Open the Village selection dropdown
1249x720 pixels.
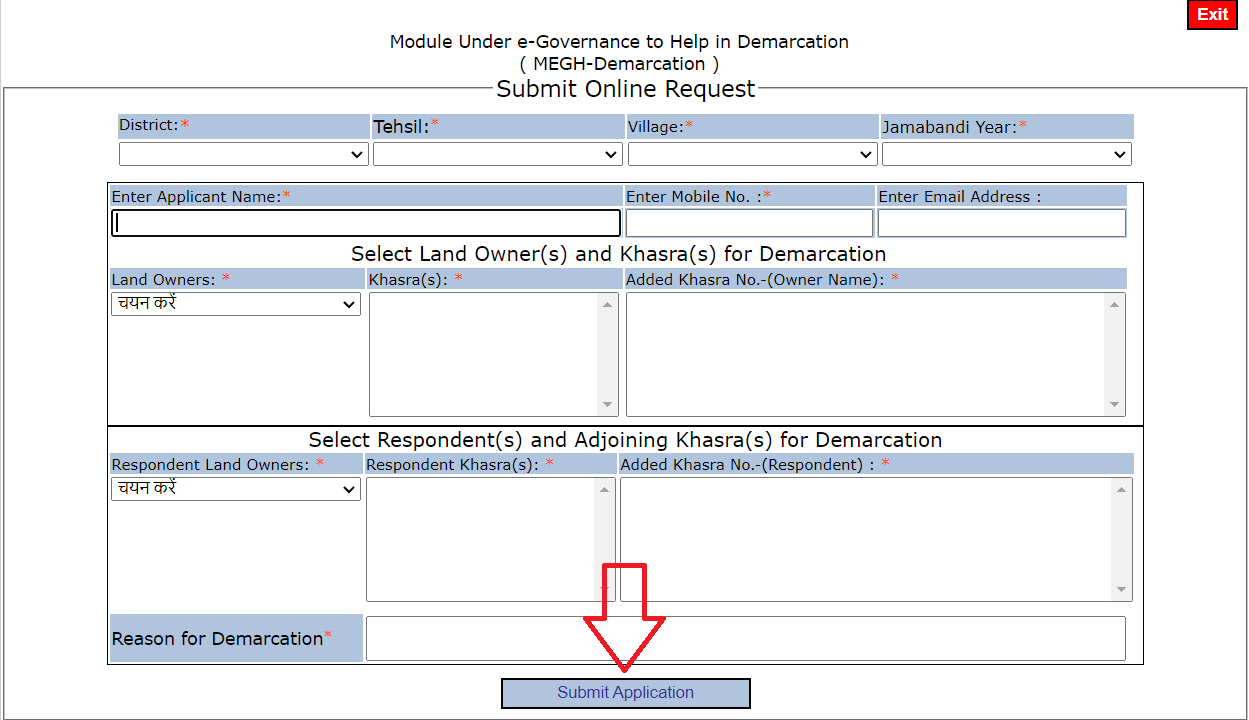[x=752, y=155]
